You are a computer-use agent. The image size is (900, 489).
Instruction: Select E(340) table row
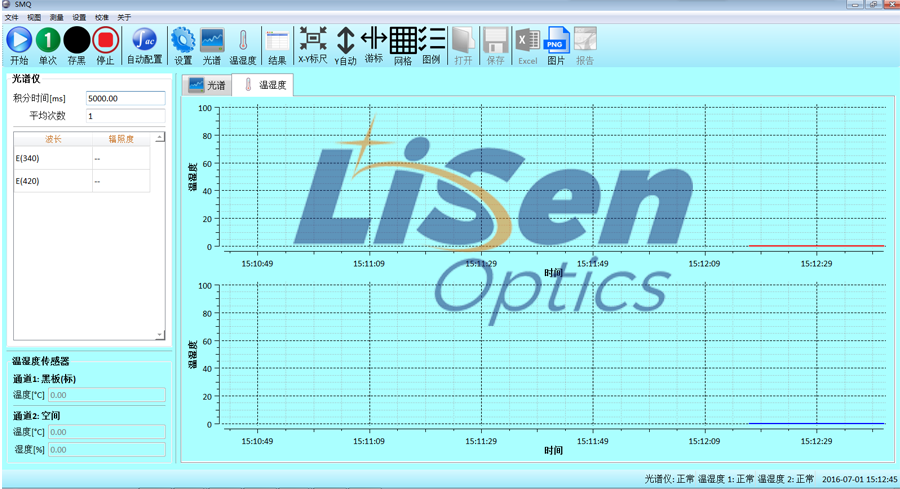pos(82,158)
